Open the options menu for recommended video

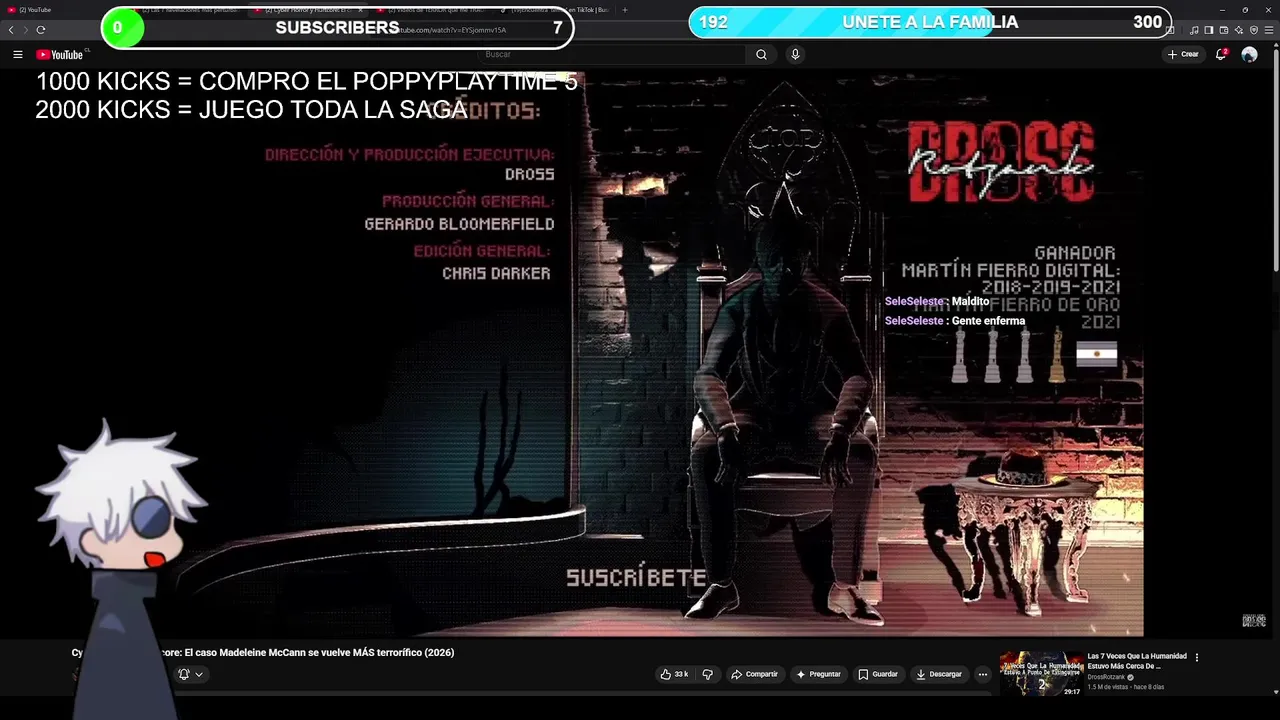(x=1196, y=658)
